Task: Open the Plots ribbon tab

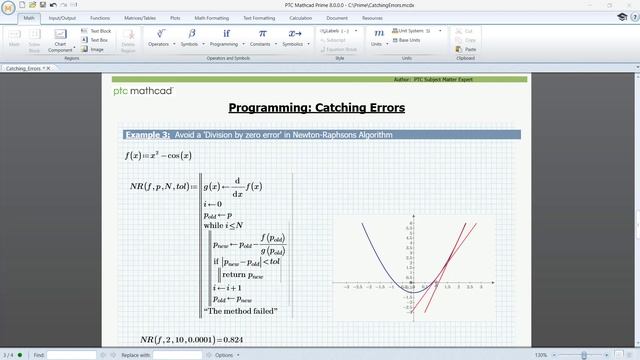Action: (x=175, y=18)
